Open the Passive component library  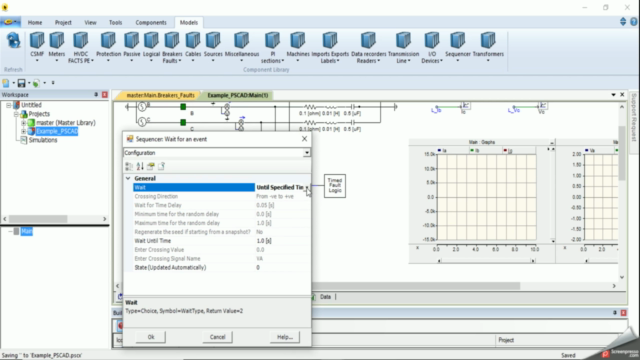131,47
